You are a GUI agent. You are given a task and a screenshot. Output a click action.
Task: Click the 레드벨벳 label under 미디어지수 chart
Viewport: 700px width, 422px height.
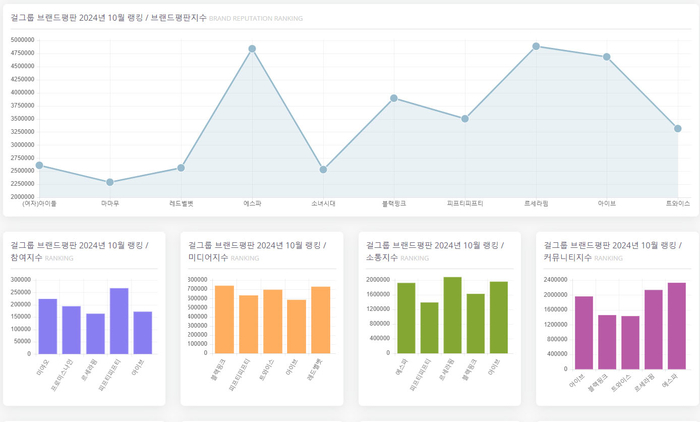(315, 370)
